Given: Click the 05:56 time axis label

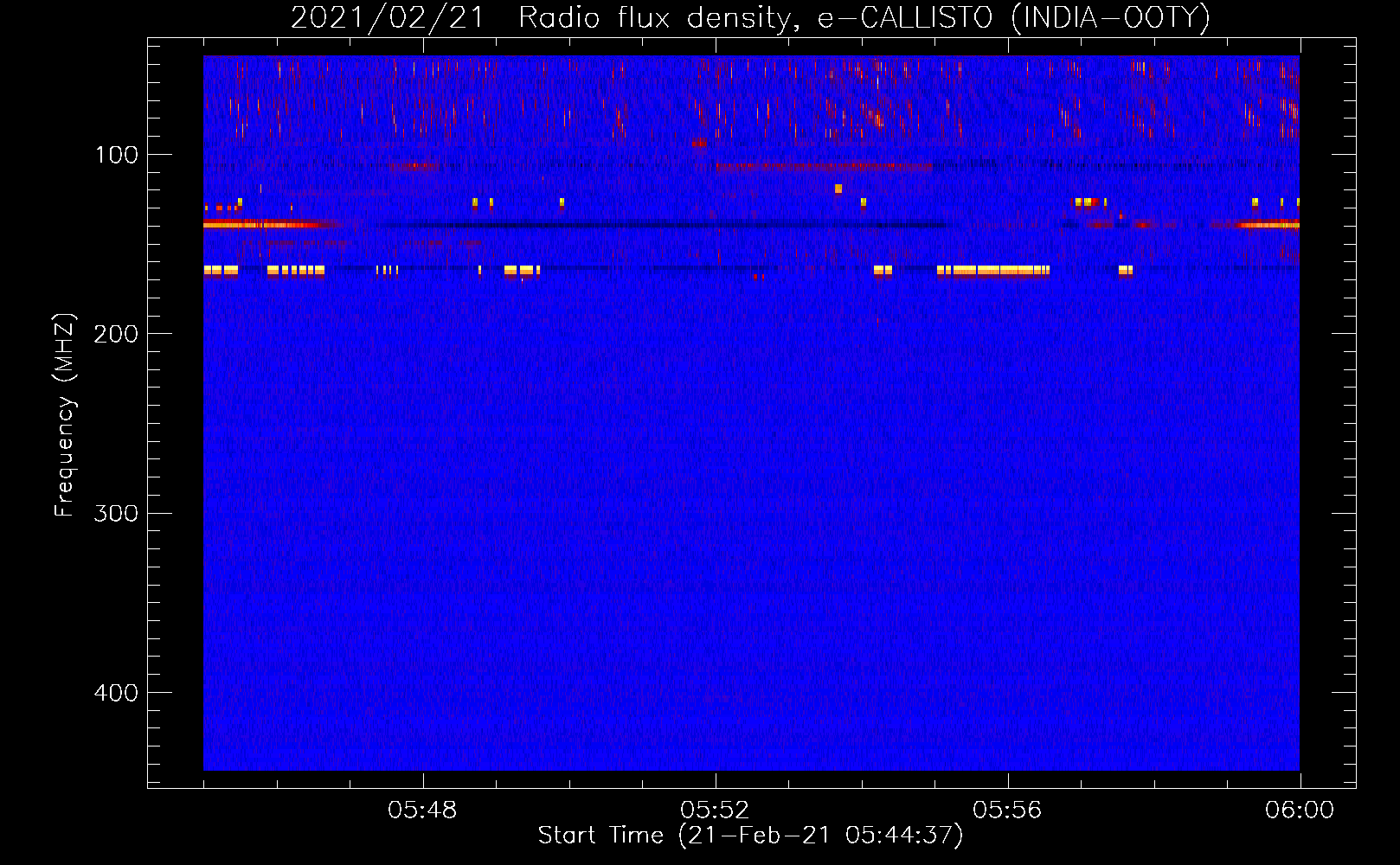Looking at the screenshot, I should point(1007,811).
